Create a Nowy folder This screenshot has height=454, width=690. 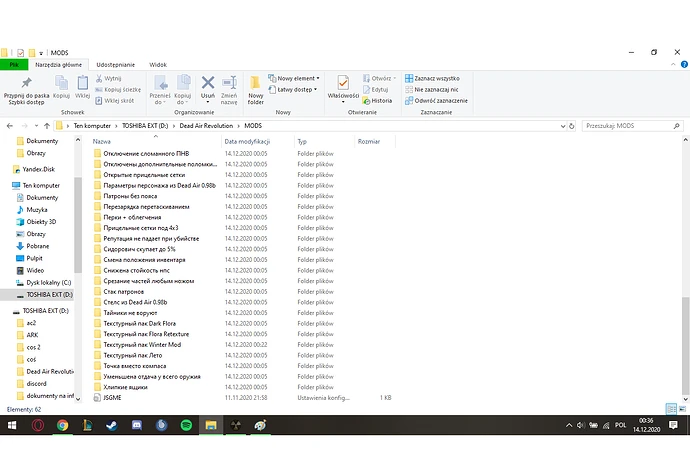pos(256,90)
